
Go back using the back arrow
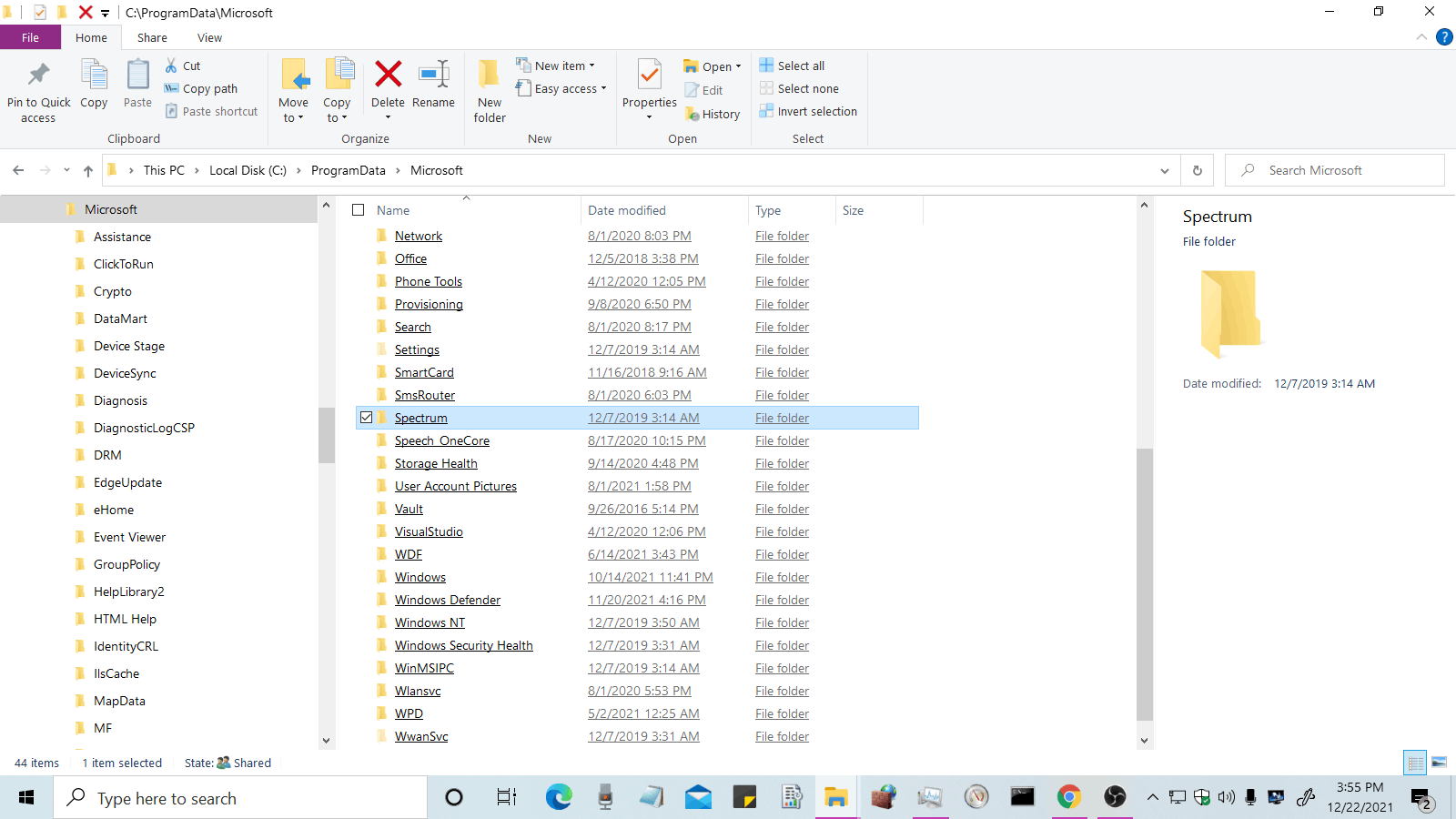(18, 170)
